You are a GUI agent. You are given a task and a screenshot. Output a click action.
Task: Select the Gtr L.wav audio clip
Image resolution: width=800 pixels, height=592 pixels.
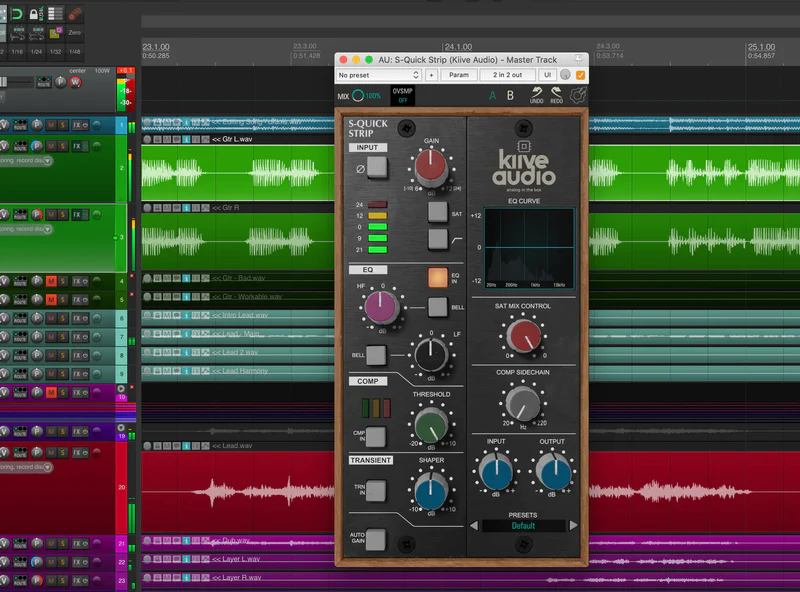(x=238, y=168)
